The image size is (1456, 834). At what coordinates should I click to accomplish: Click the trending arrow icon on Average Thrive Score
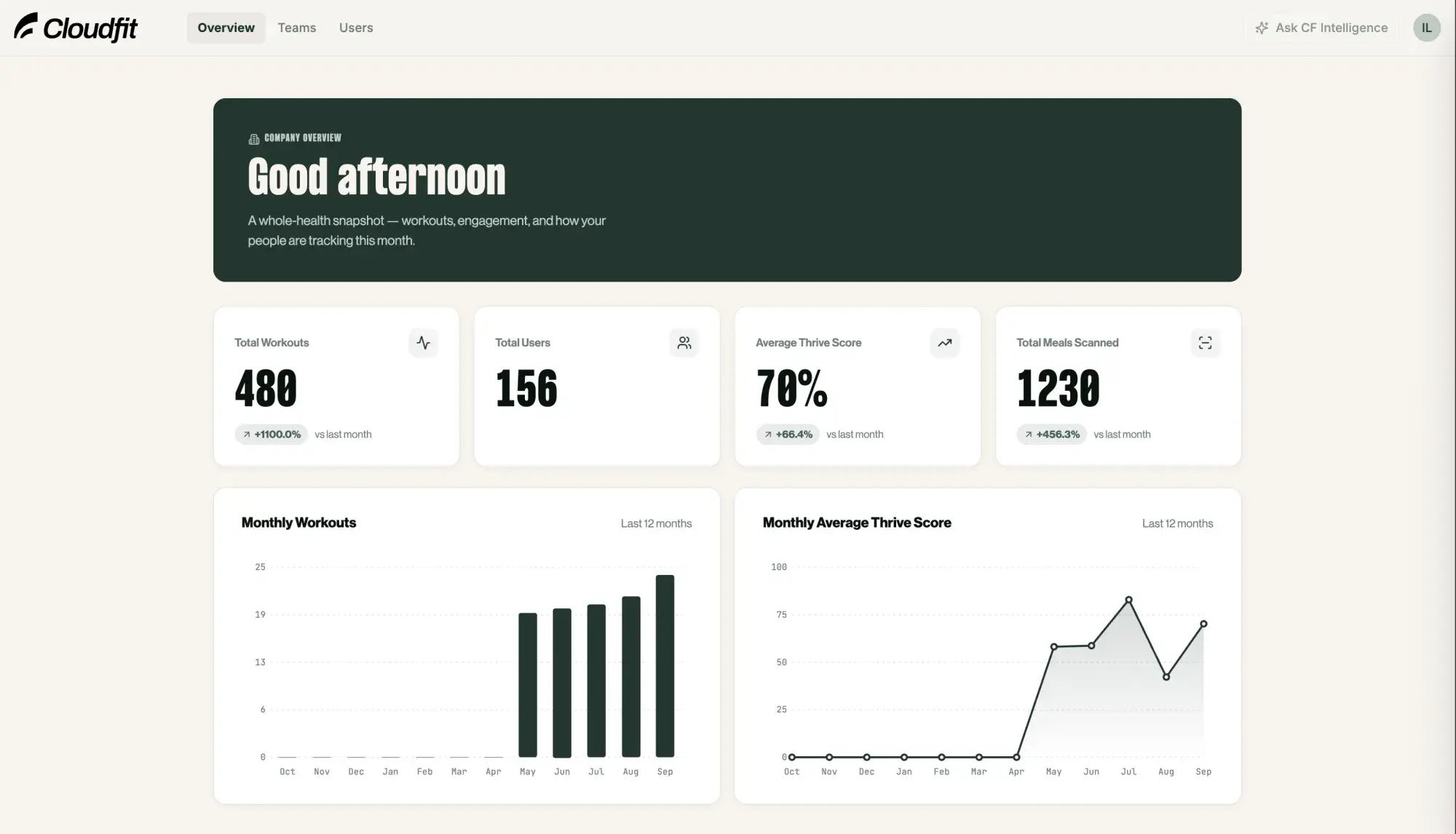(944, 343)
